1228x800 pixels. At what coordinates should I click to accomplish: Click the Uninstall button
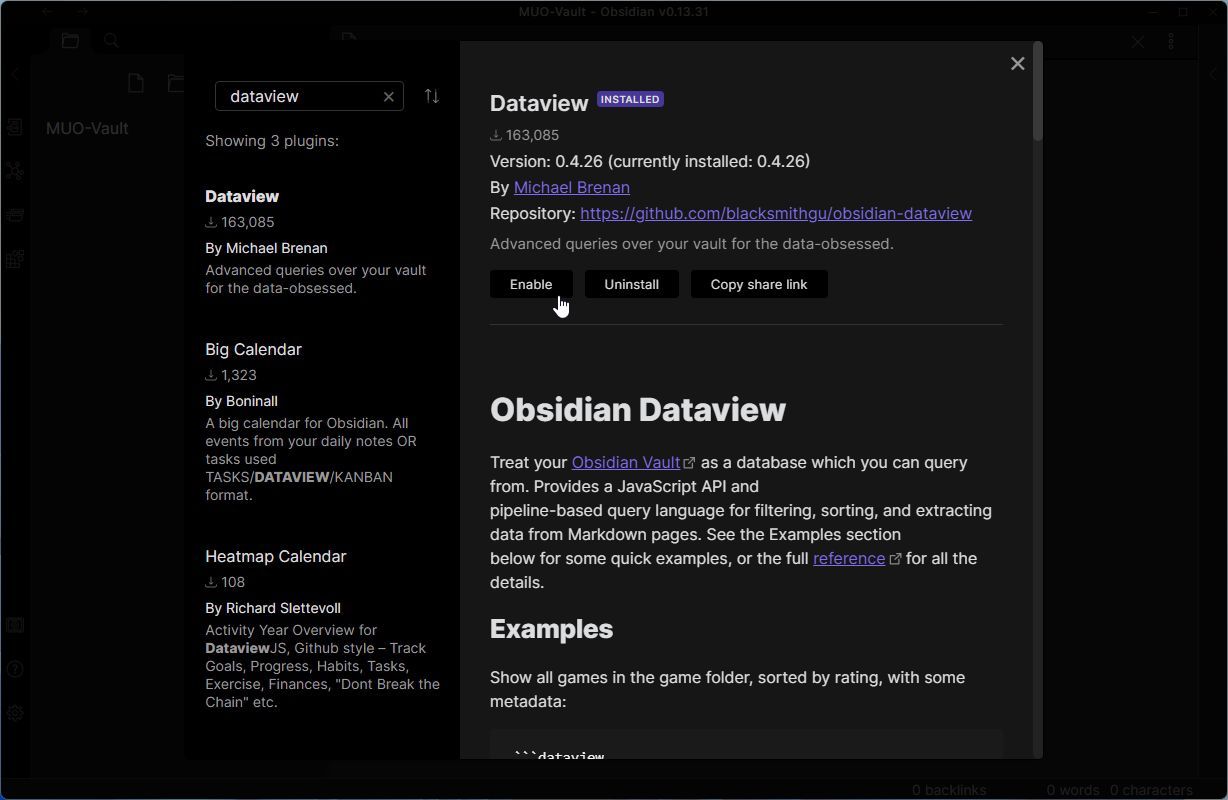coord(631,284)
